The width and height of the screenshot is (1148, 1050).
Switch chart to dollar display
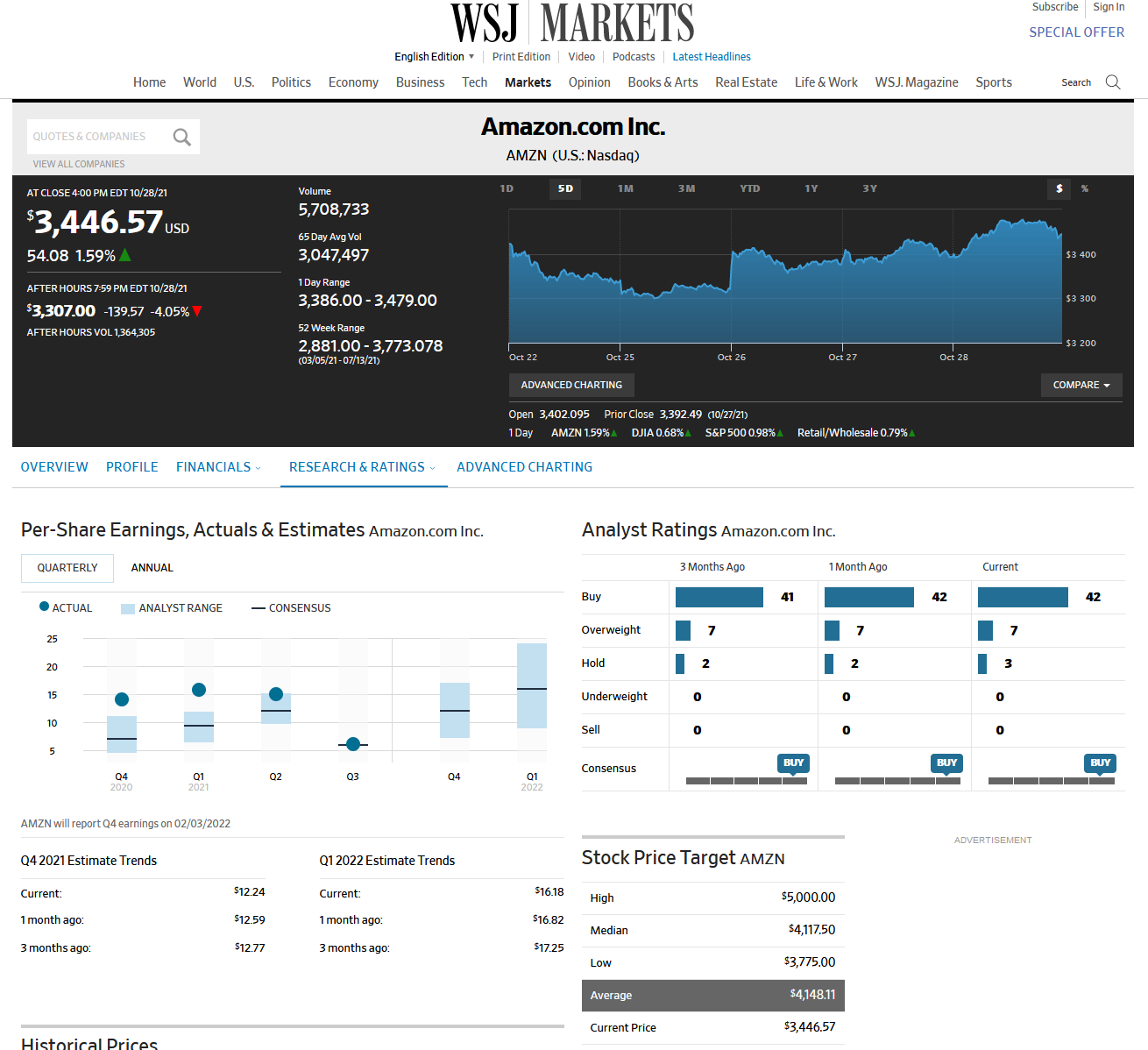click(x=1059, y=188)
